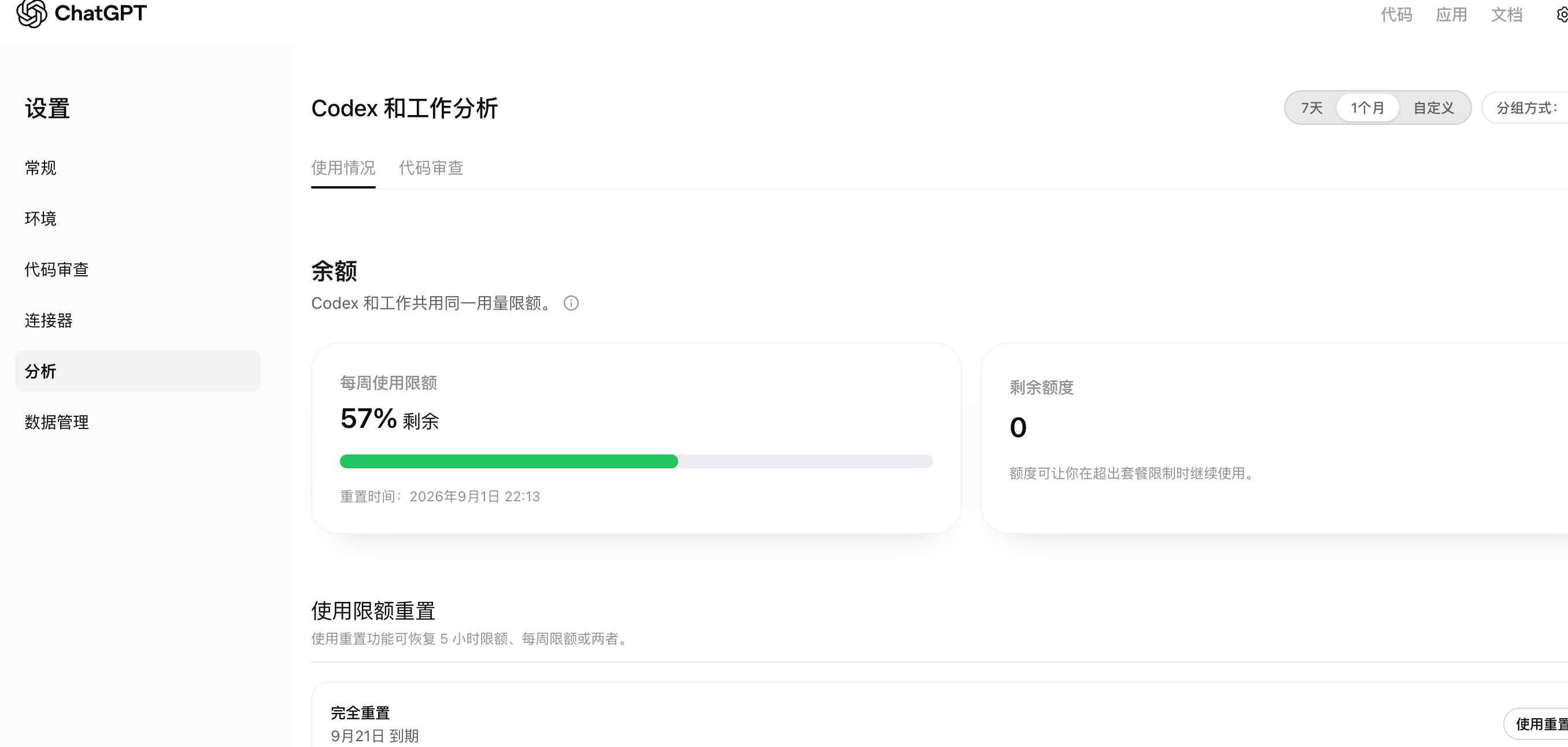Click the 9月21日 到期 text
The width and height of the screenshot is (1568, 747).
pos(374,736)
